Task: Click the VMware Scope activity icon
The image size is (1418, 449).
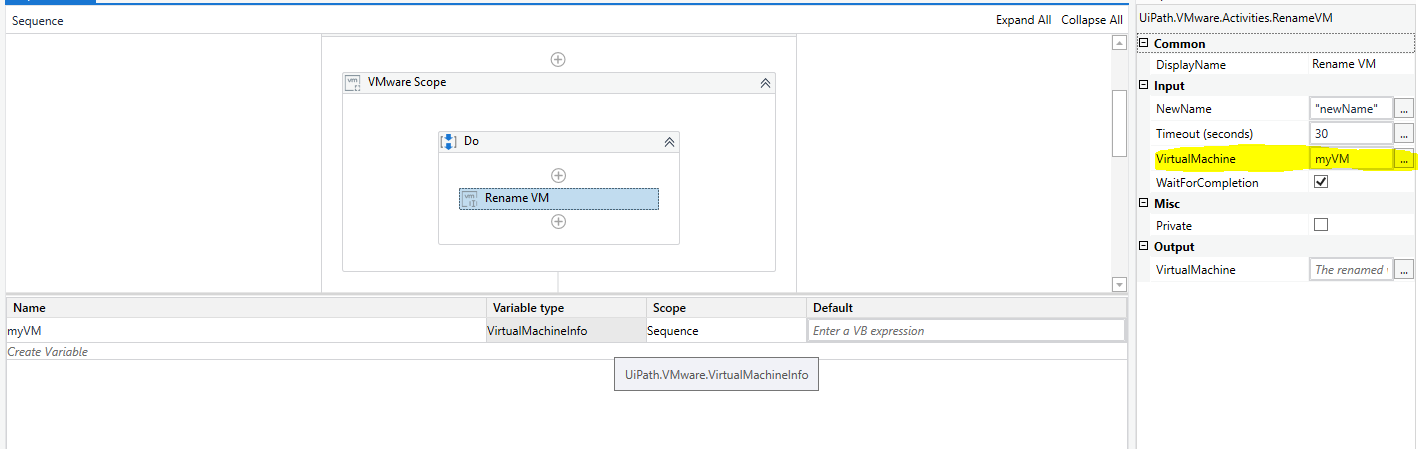Action: [353, 83]
